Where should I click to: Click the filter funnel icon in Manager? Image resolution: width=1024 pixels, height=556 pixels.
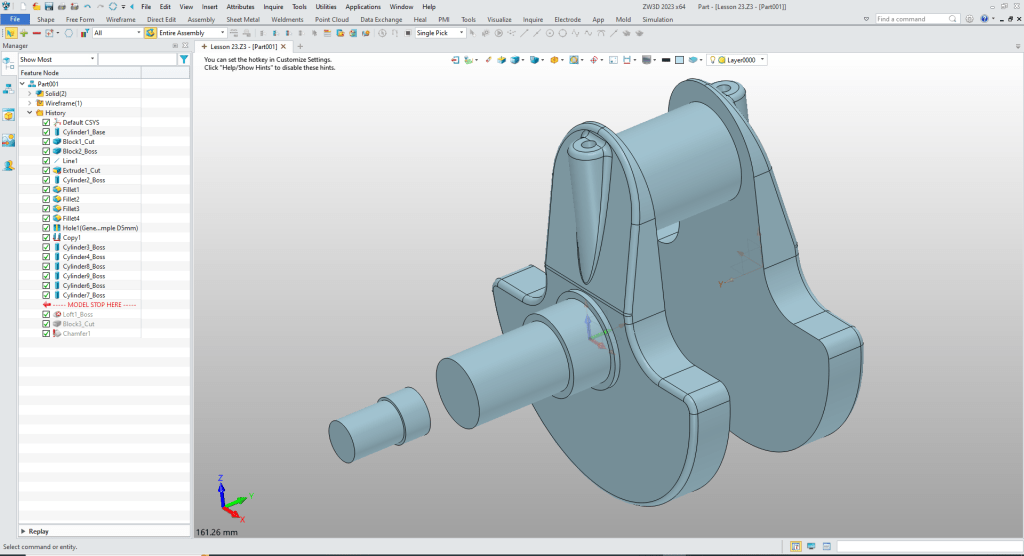point(183,60)
